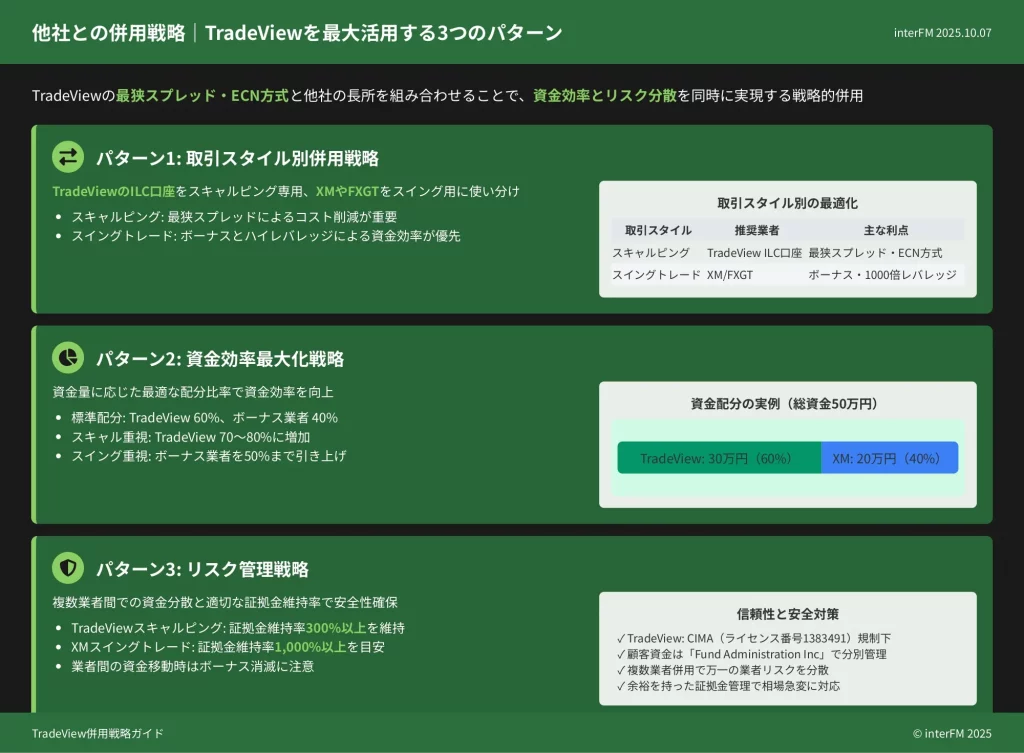The image size is (1024, 753).
Task: Click the 主な利点 column header
Action: [x=885, y=230]
